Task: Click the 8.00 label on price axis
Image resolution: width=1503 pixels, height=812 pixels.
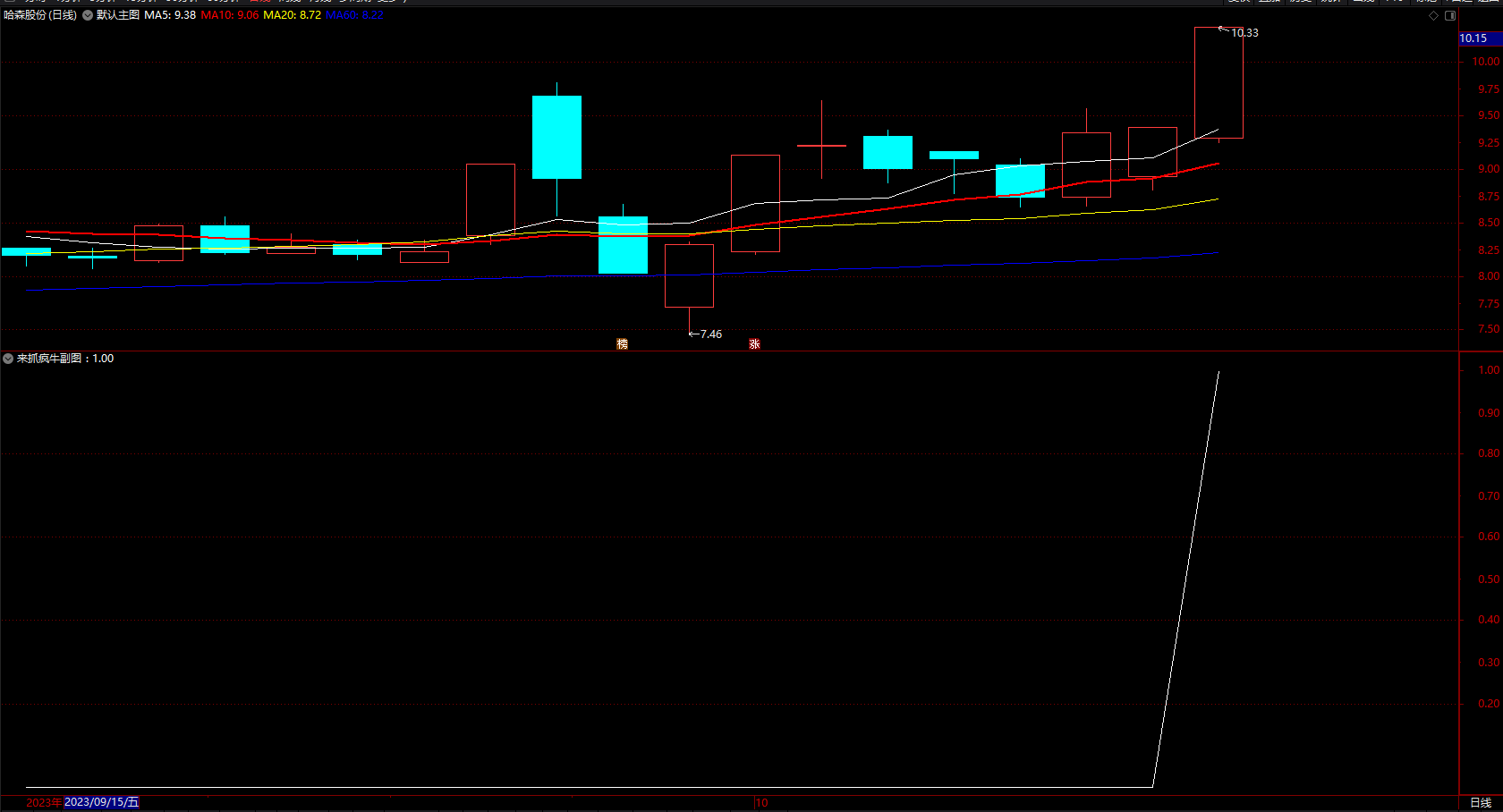Action: click(1489, 276)
